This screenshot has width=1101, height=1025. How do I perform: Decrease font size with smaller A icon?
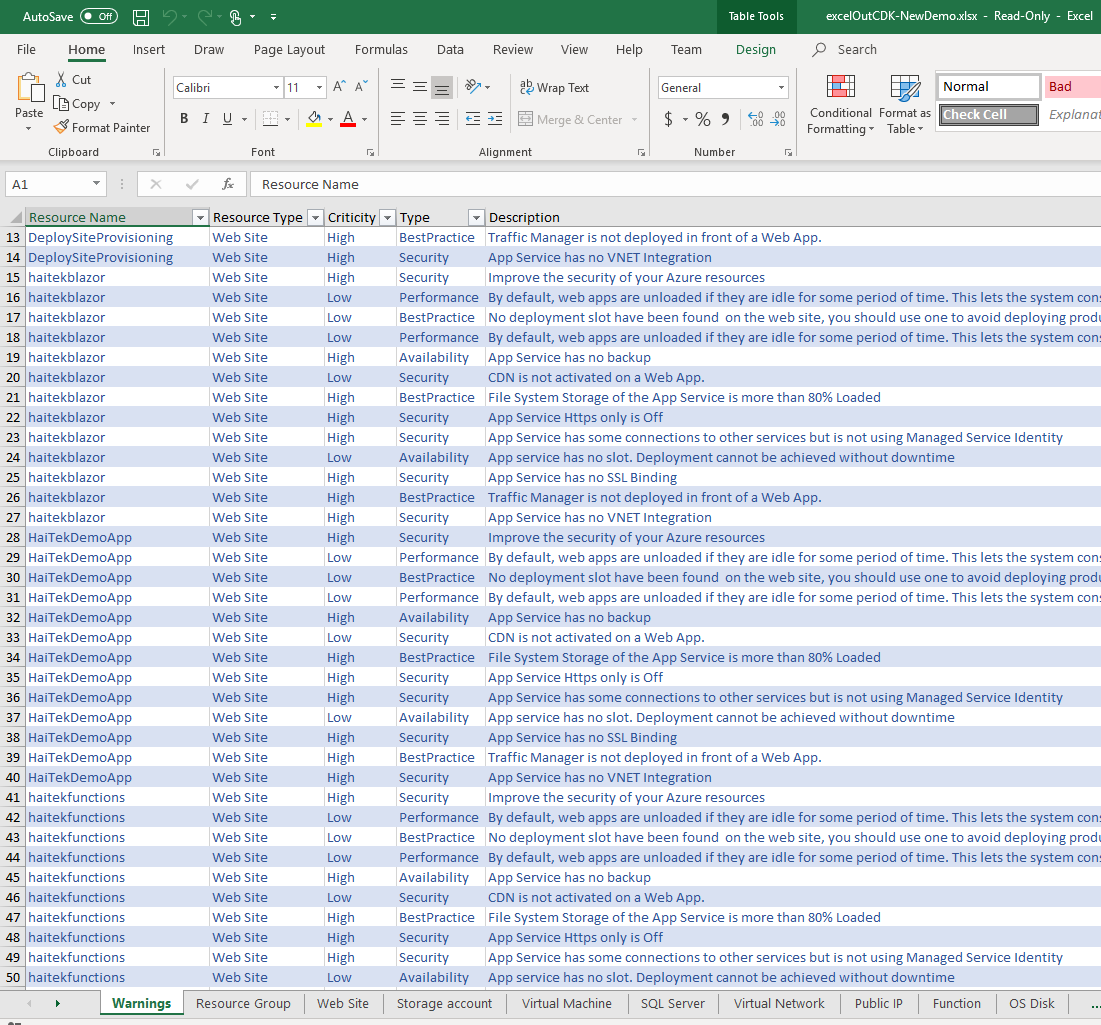(362, 87)
